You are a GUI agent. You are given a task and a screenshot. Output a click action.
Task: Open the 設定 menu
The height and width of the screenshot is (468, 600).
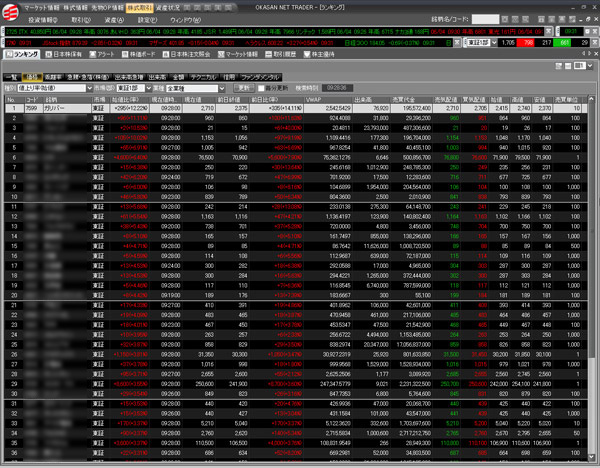click(147, 20)
